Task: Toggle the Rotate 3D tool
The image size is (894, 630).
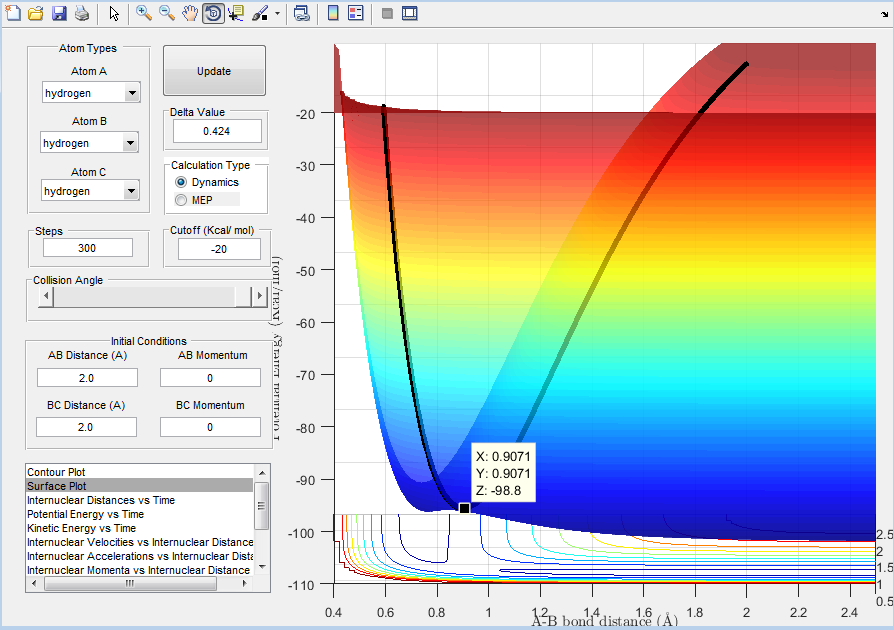Action: click(x=213, y=14)
